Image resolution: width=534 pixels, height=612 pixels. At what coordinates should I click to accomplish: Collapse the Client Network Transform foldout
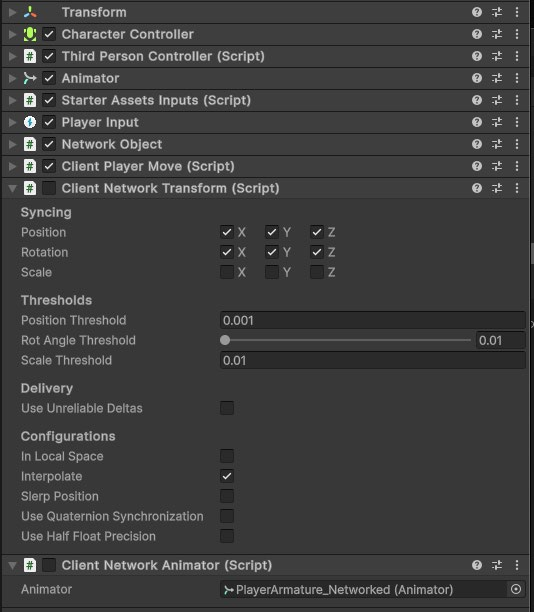click(12, 189)
